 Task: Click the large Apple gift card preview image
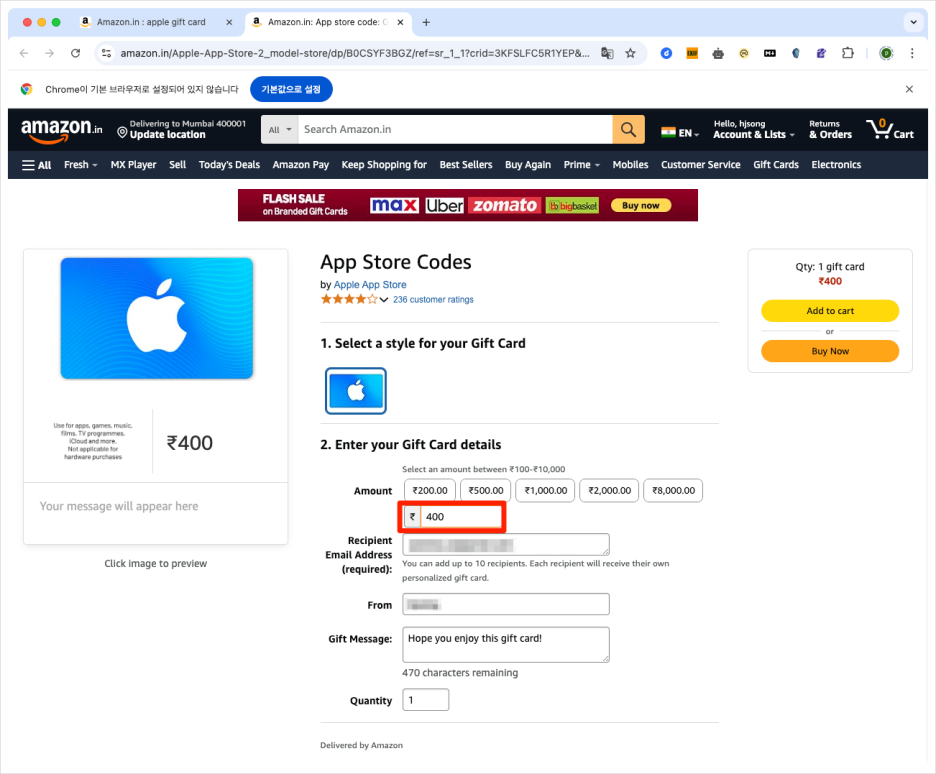point(156,318)
